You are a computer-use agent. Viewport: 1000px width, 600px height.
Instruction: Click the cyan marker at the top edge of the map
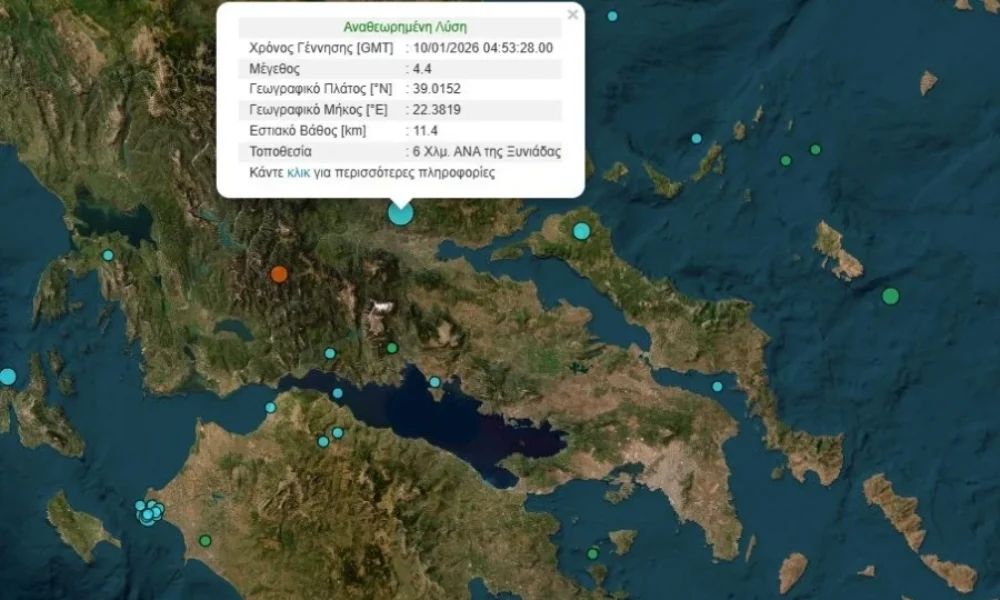point(612,16)
